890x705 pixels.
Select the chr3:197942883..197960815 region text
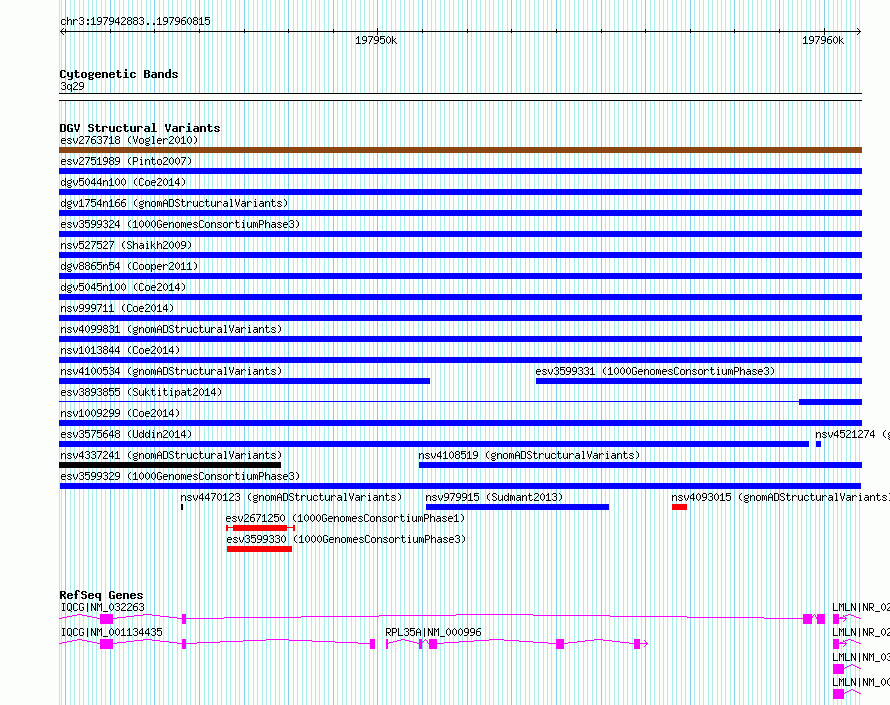click(135, 21)
